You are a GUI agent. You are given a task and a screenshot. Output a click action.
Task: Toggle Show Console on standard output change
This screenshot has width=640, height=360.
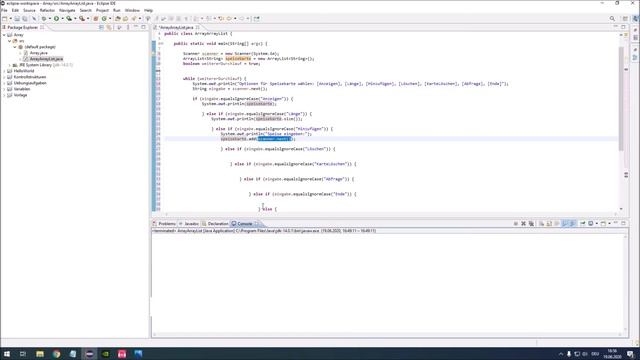tap(565, 224)
